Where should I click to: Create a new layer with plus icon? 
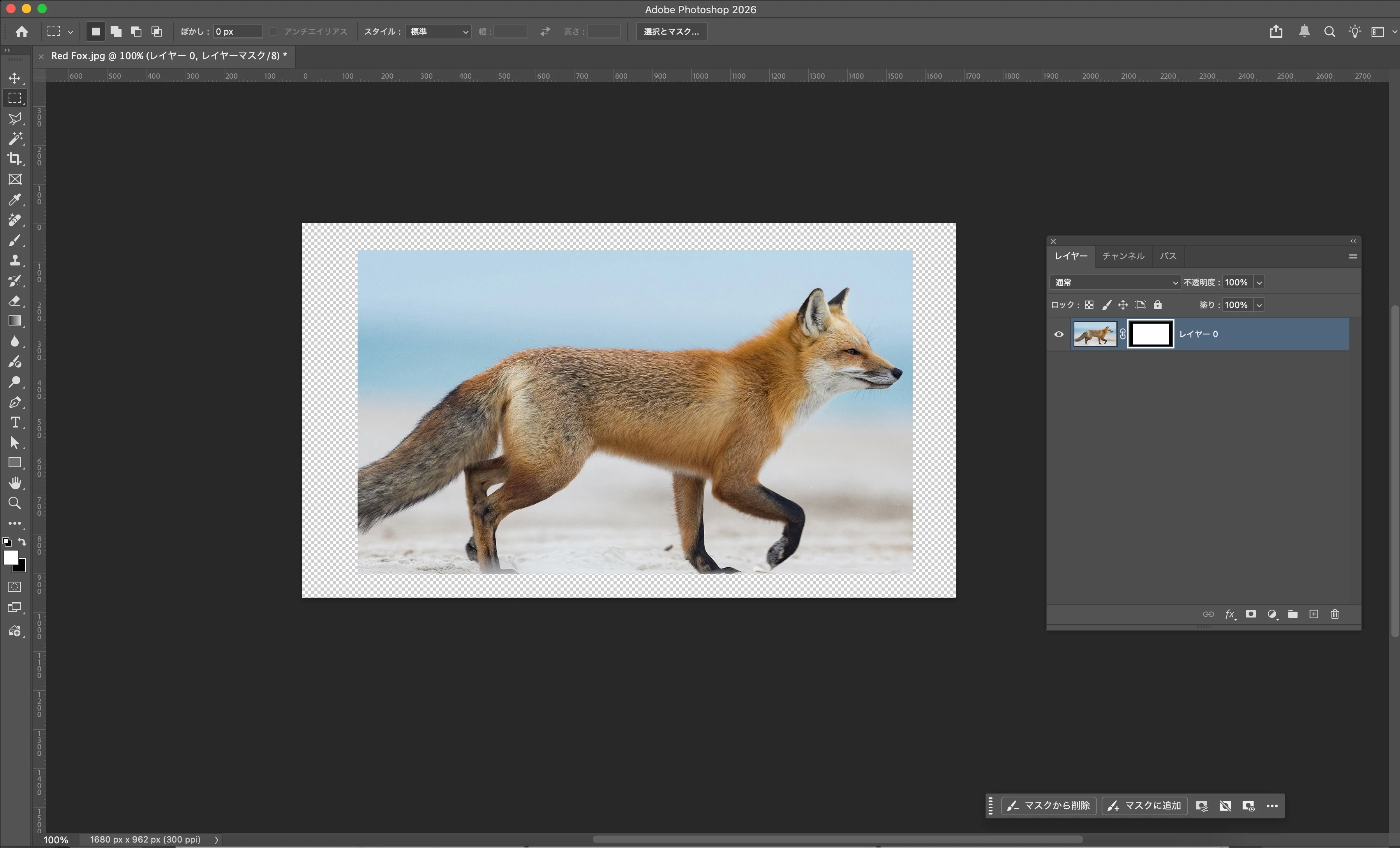point(1314,614)
